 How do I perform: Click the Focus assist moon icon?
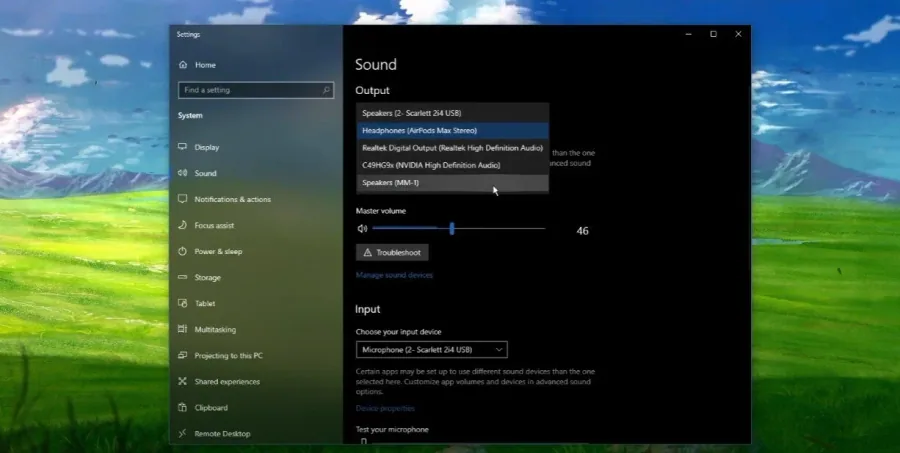coord(183,225)
